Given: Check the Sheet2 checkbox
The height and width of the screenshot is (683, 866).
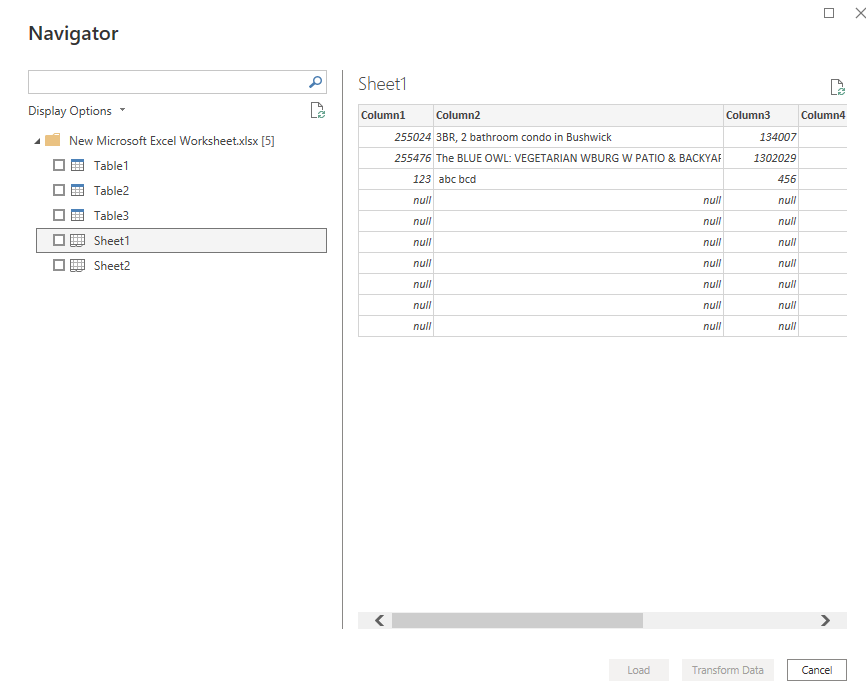Looking at the screenshot, I should pyautogui.click(x=59, y=265).
